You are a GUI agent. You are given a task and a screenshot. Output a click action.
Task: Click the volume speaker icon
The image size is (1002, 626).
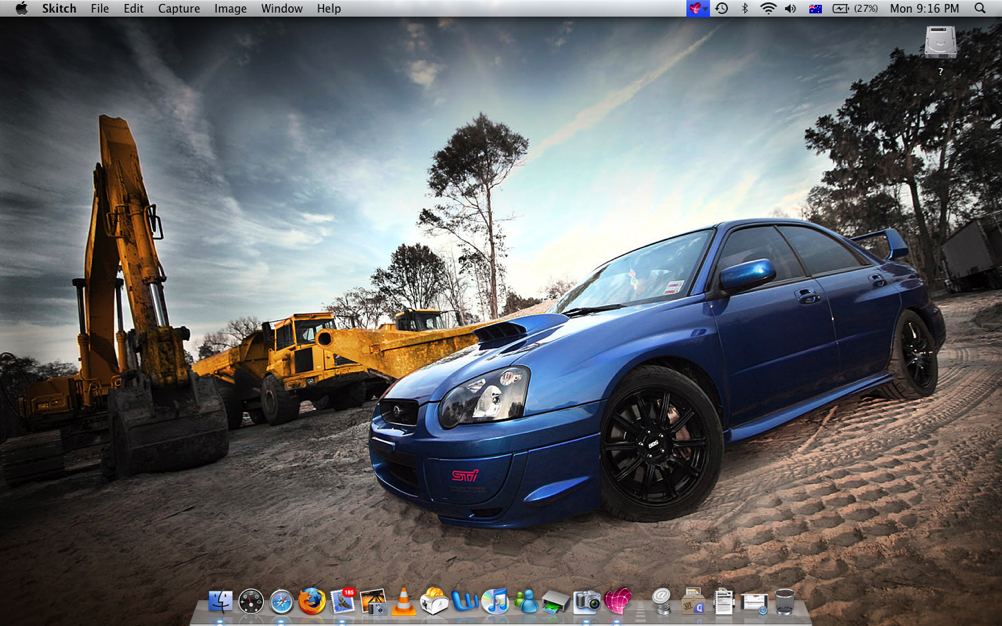(x=790, y=8)
